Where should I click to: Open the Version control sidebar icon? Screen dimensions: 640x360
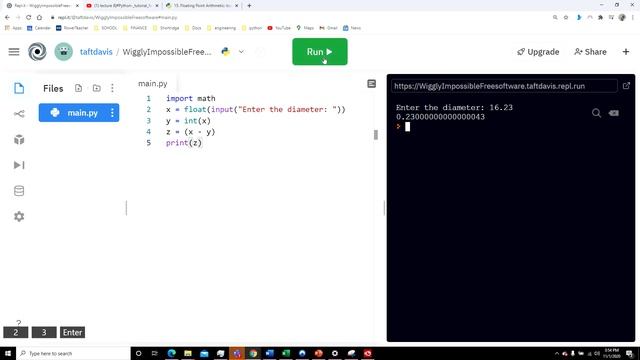[19, 114]
